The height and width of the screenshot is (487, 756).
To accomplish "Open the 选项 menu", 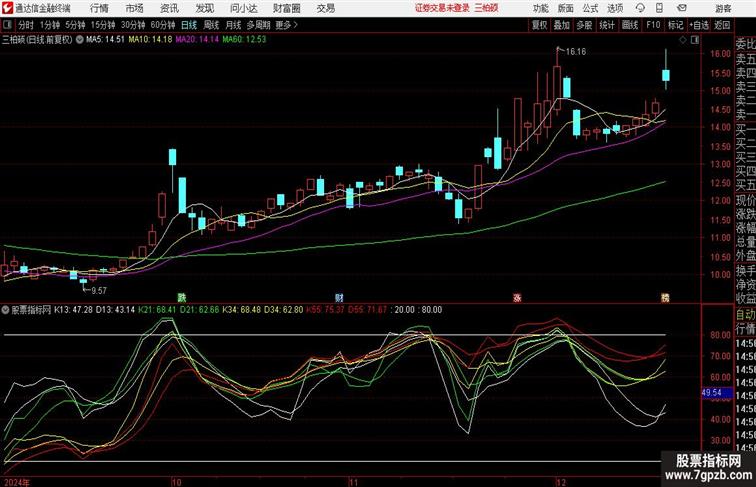I will (x=615, y=8).
